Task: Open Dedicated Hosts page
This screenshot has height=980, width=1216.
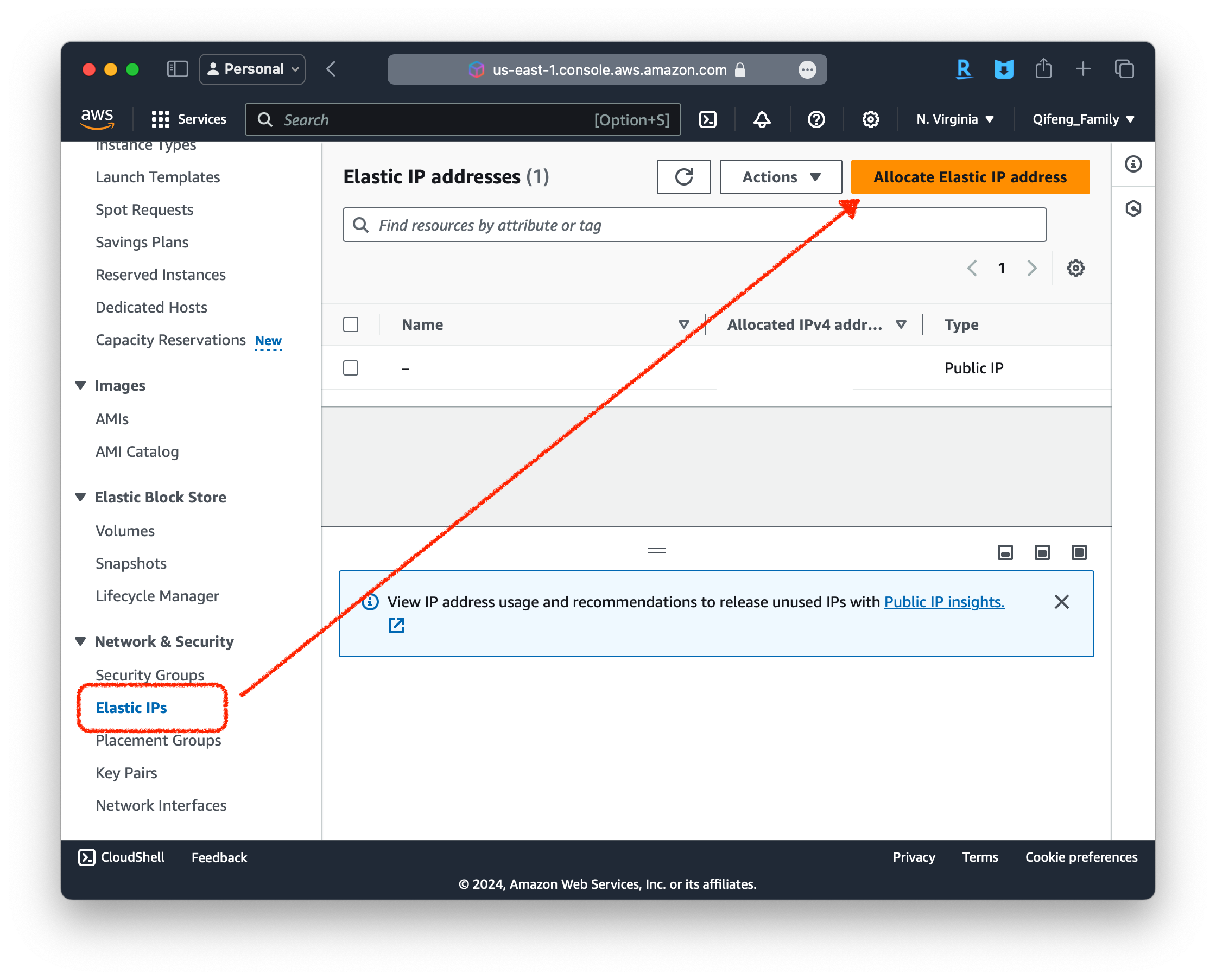Action: point(151,308)
